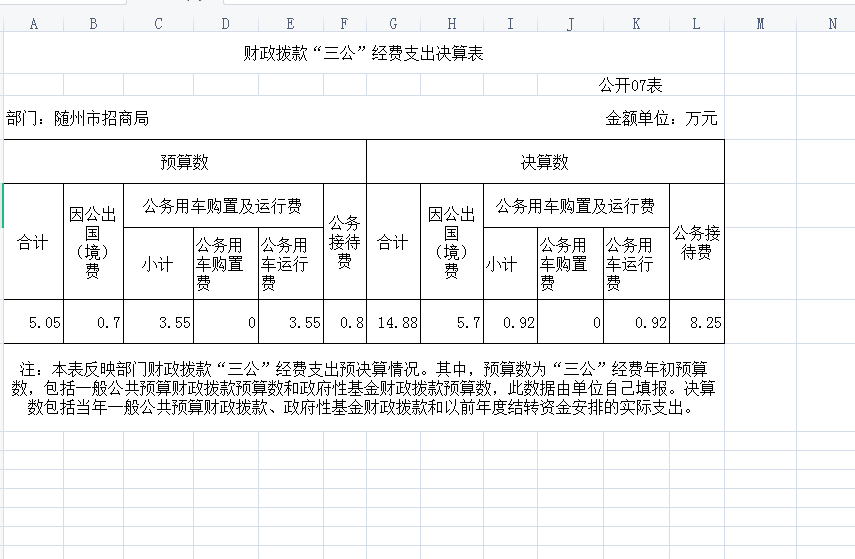Select the "公务接待费" header under 决算数
The height and width of the screenshot is (559, 855).
pyautogui.click(x=697, y=242)
